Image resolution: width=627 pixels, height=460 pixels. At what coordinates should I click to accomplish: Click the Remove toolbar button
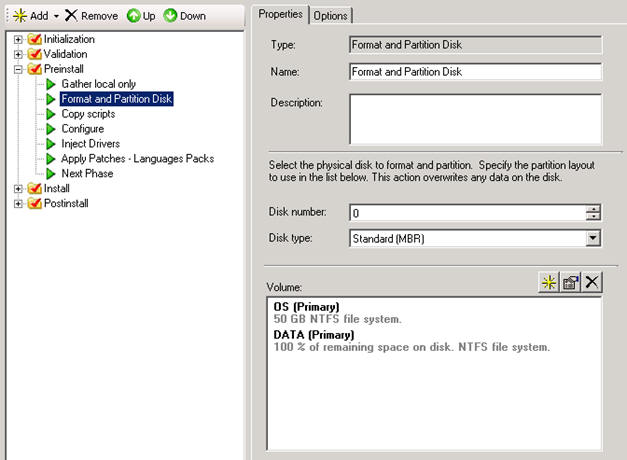pos(91,16)
